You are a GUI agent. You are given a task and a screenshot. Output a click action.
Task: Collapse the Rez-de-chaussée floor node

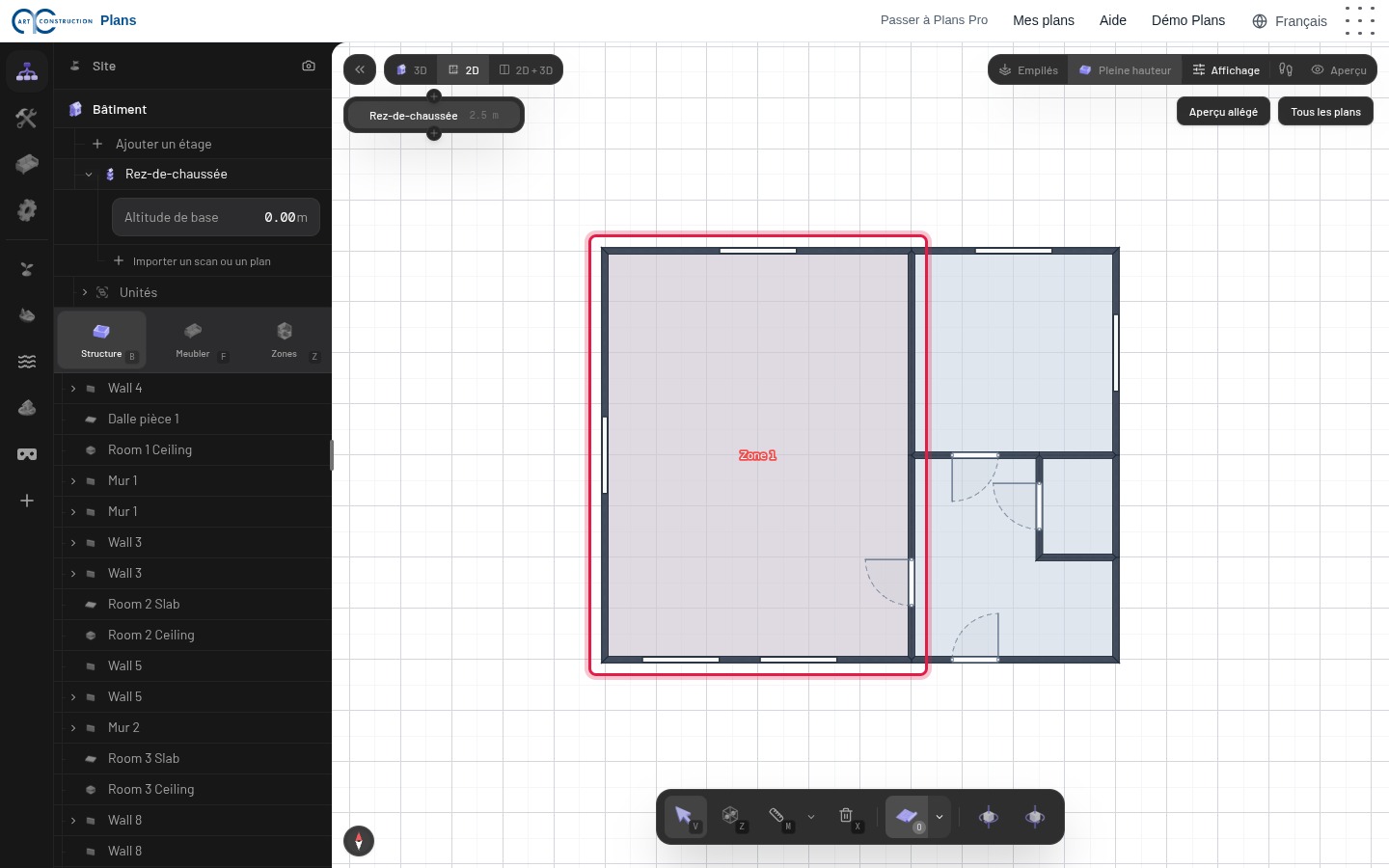(89, 175)
